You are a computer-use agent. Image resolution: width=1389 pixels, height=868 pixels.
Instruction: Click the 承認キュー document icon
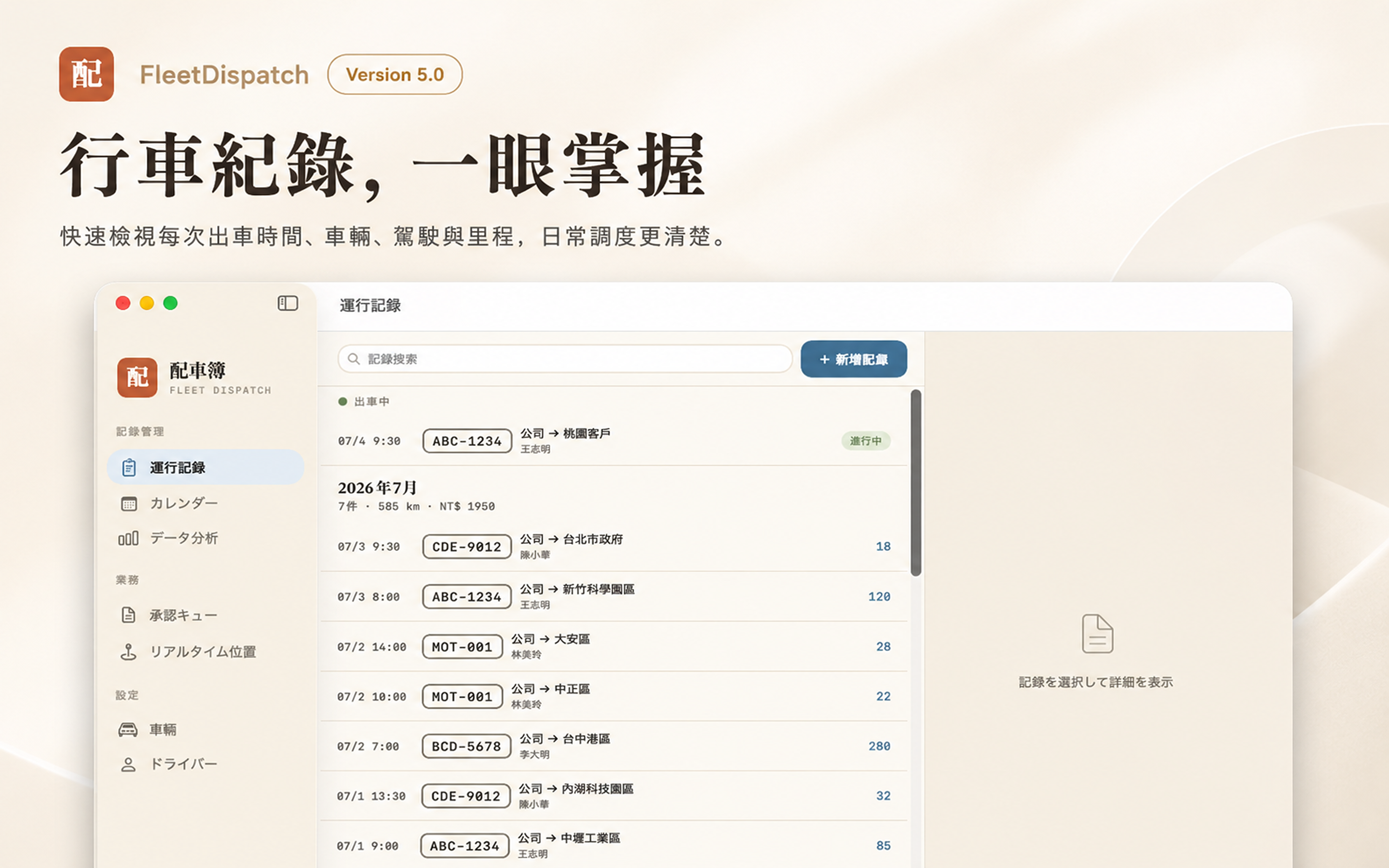coord(129,615)
